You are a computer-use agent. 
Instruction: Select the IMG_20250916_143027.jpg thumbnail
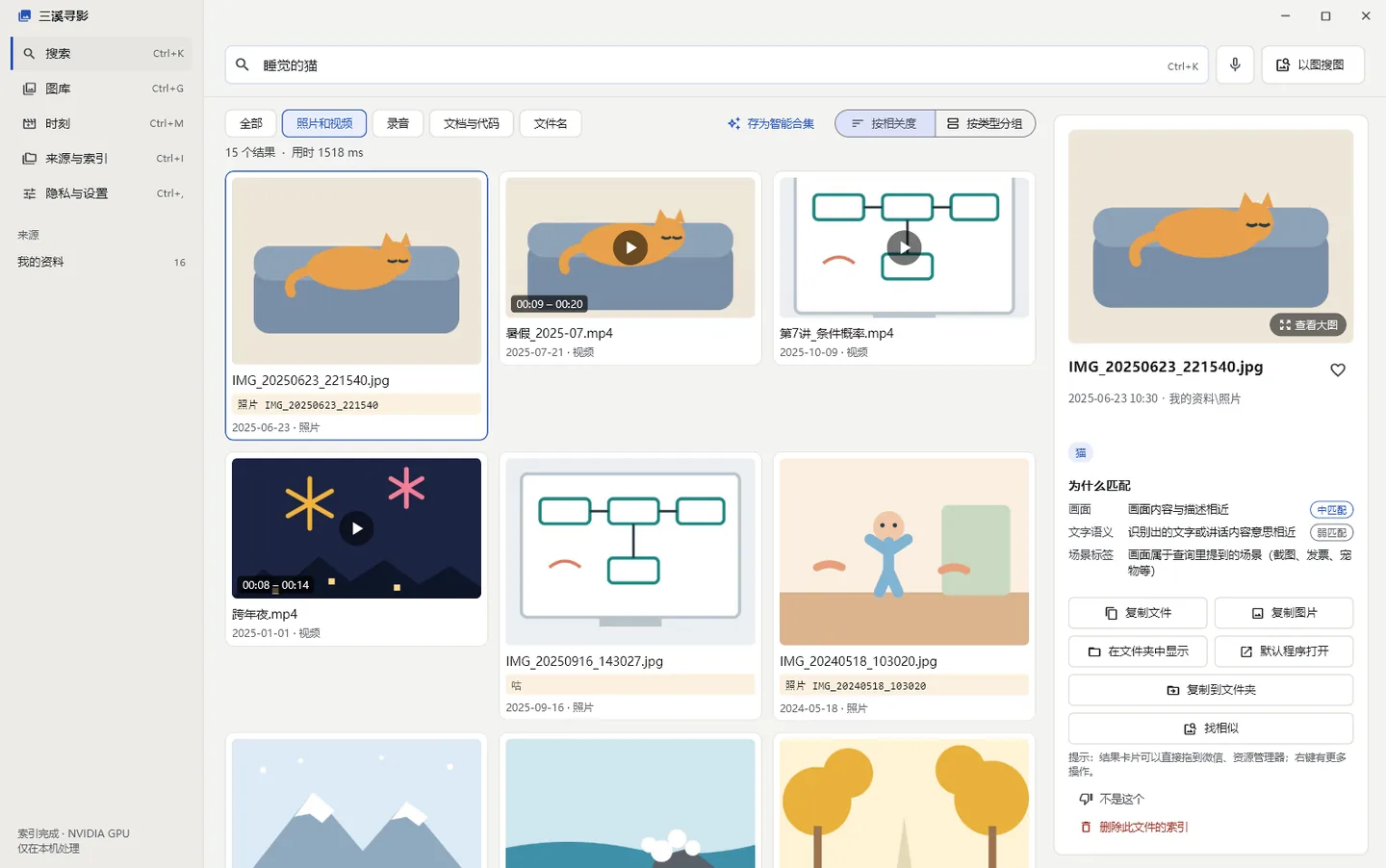tap(630, 551)
